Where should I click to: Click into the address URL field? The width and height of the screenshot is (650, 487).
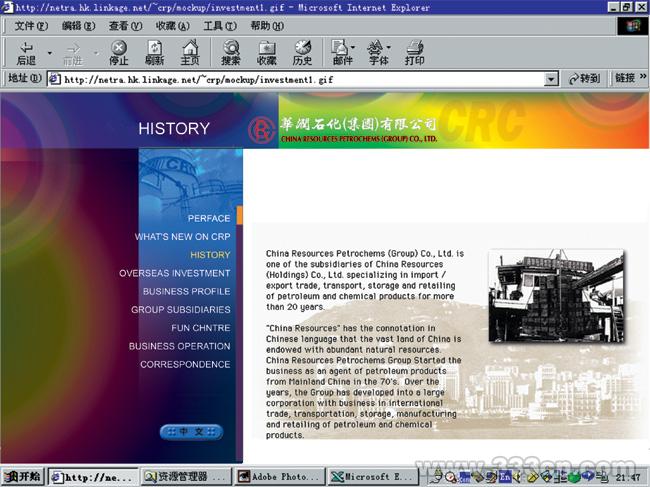coord(300,79)
